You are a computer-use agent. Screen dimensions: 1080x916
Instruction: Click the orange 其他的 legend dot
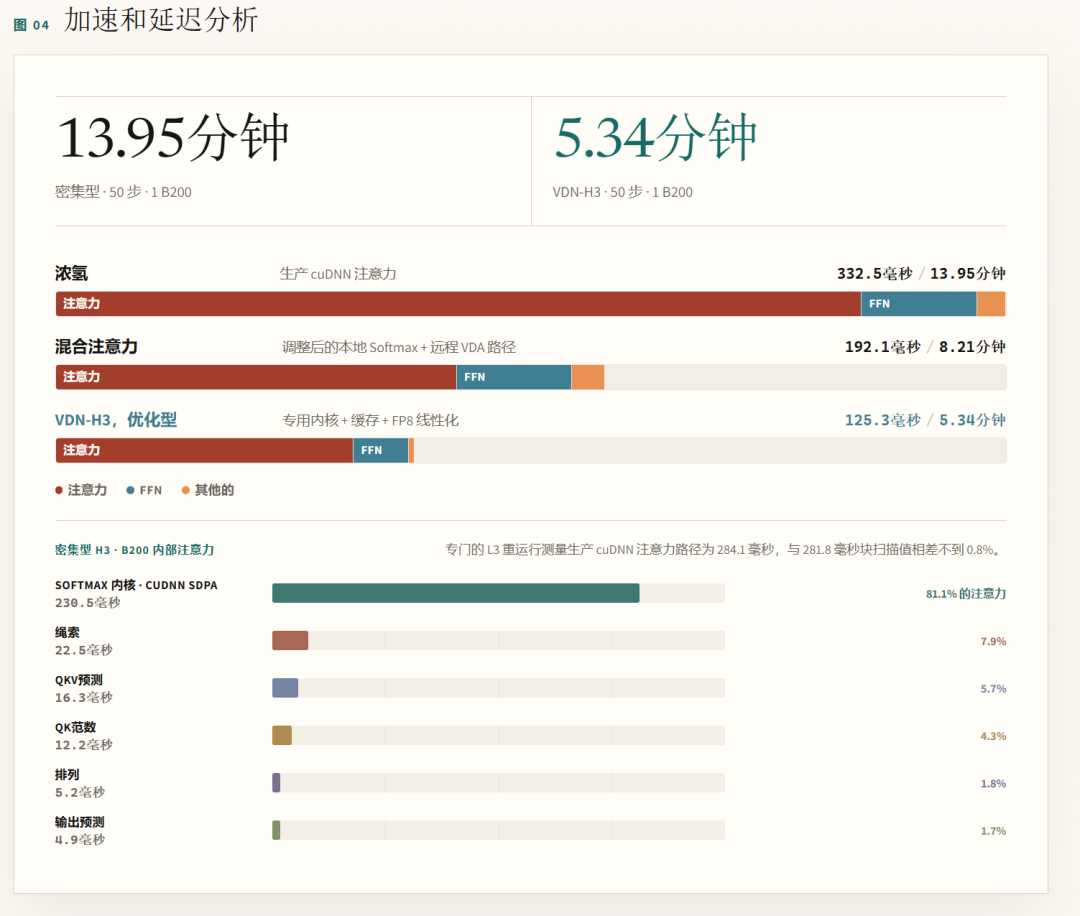(185, 490)
